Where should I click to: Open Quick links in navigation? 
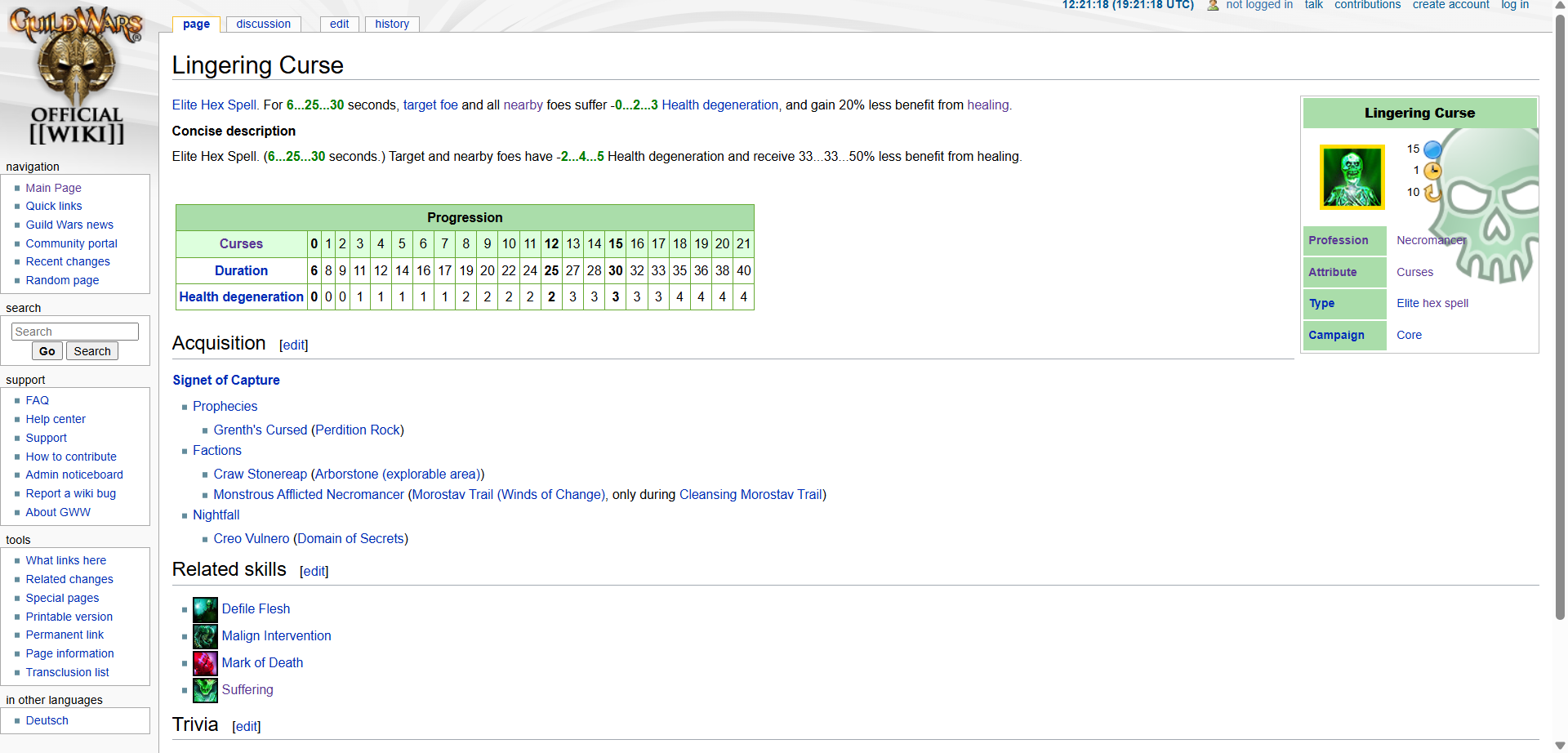pos(54,206)
